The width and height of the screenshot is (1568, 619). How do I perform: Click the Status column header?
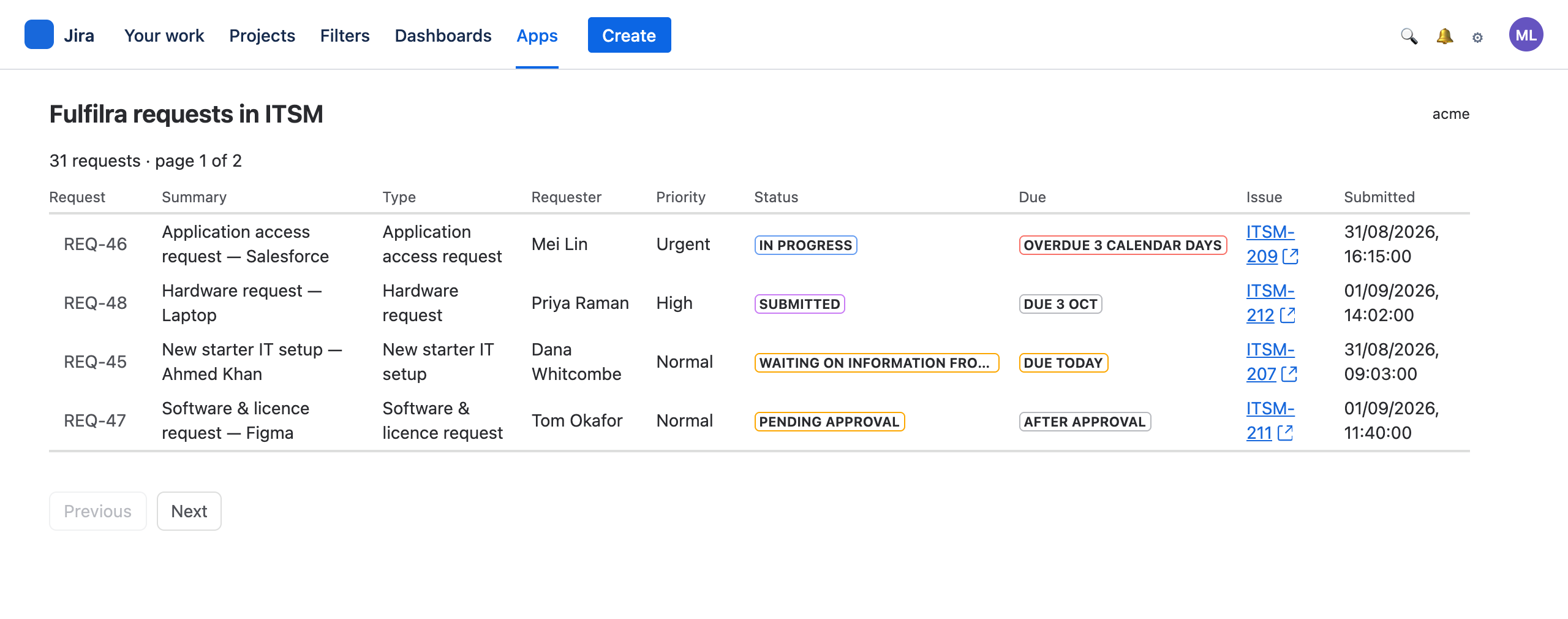pos(776,197)
